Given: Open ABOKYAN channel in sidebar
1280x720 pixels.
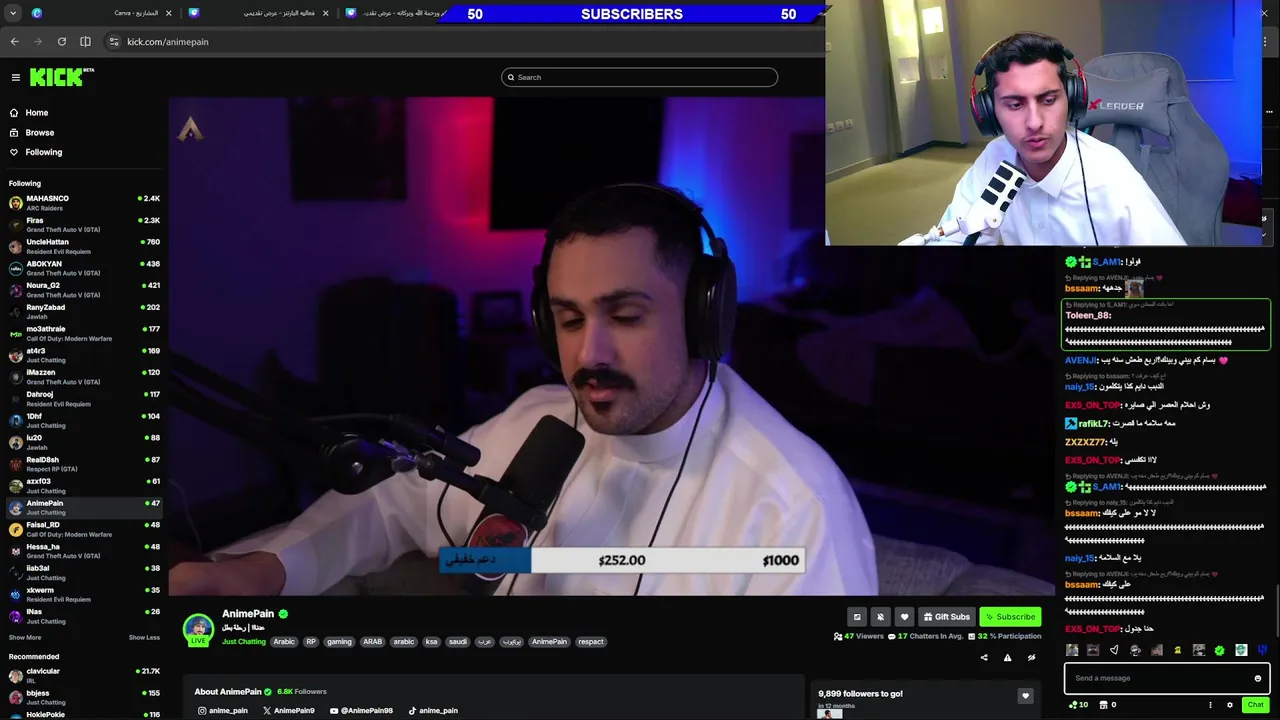Looking at the screenshot, I should click(x=82, y=268).
